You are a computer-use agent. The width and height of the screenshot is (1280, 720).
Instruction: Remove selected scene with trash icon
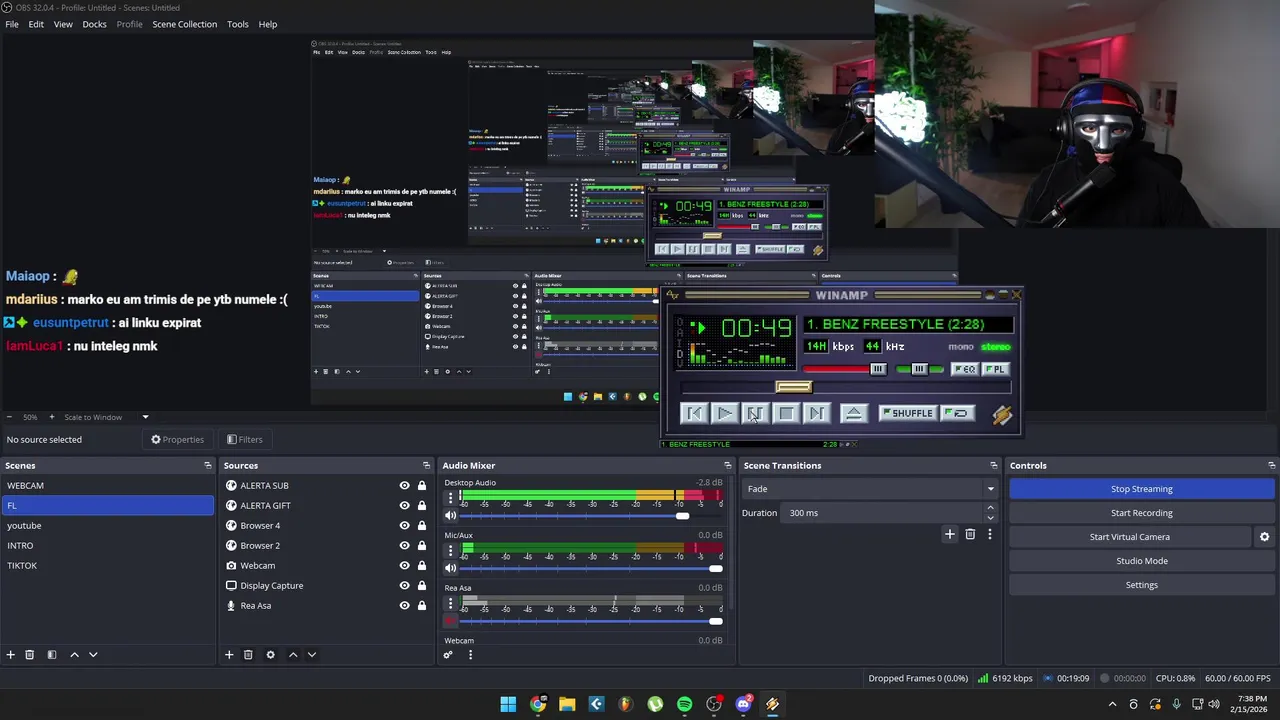[30, 655]
